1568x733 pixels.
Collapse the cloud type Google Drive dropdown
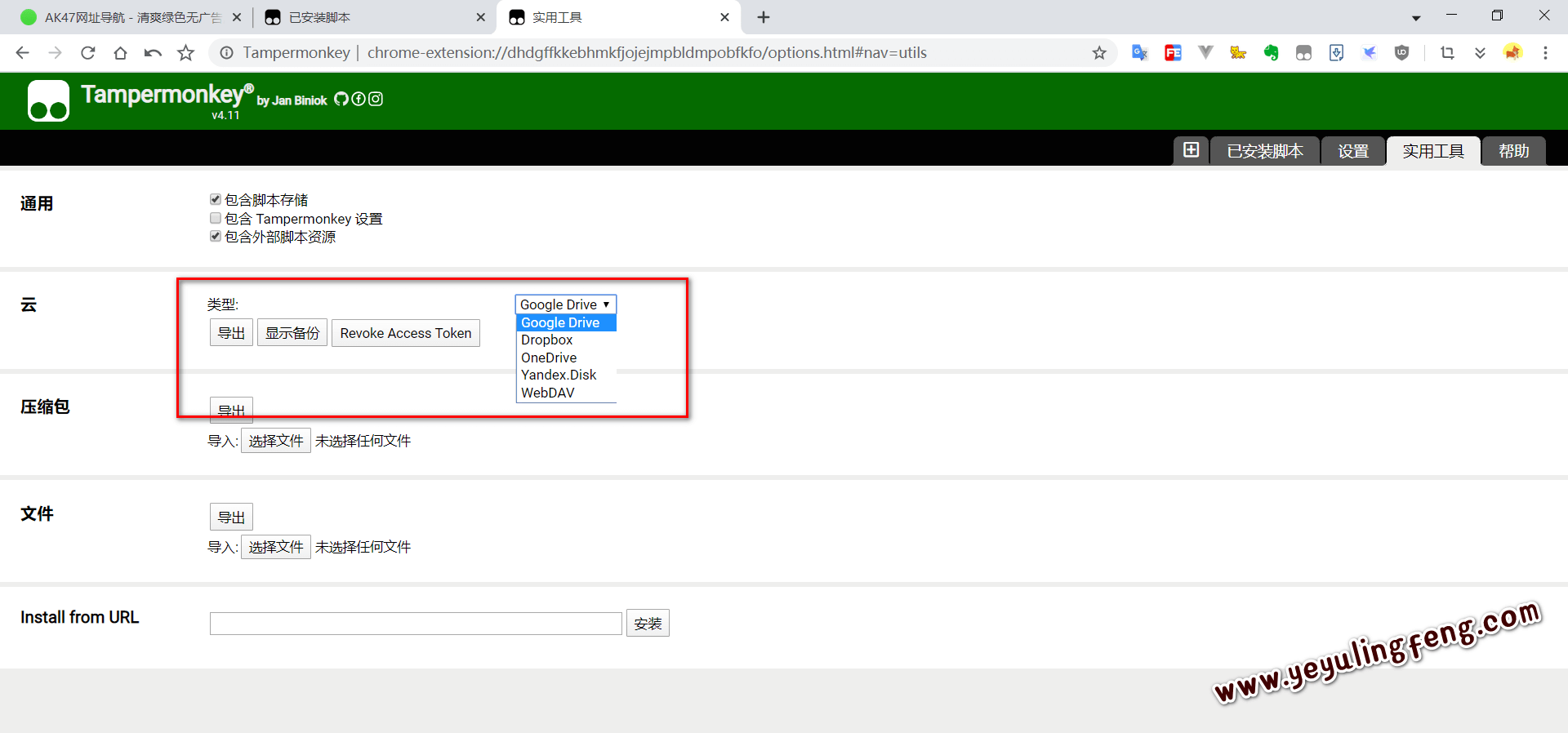(565, 304)
